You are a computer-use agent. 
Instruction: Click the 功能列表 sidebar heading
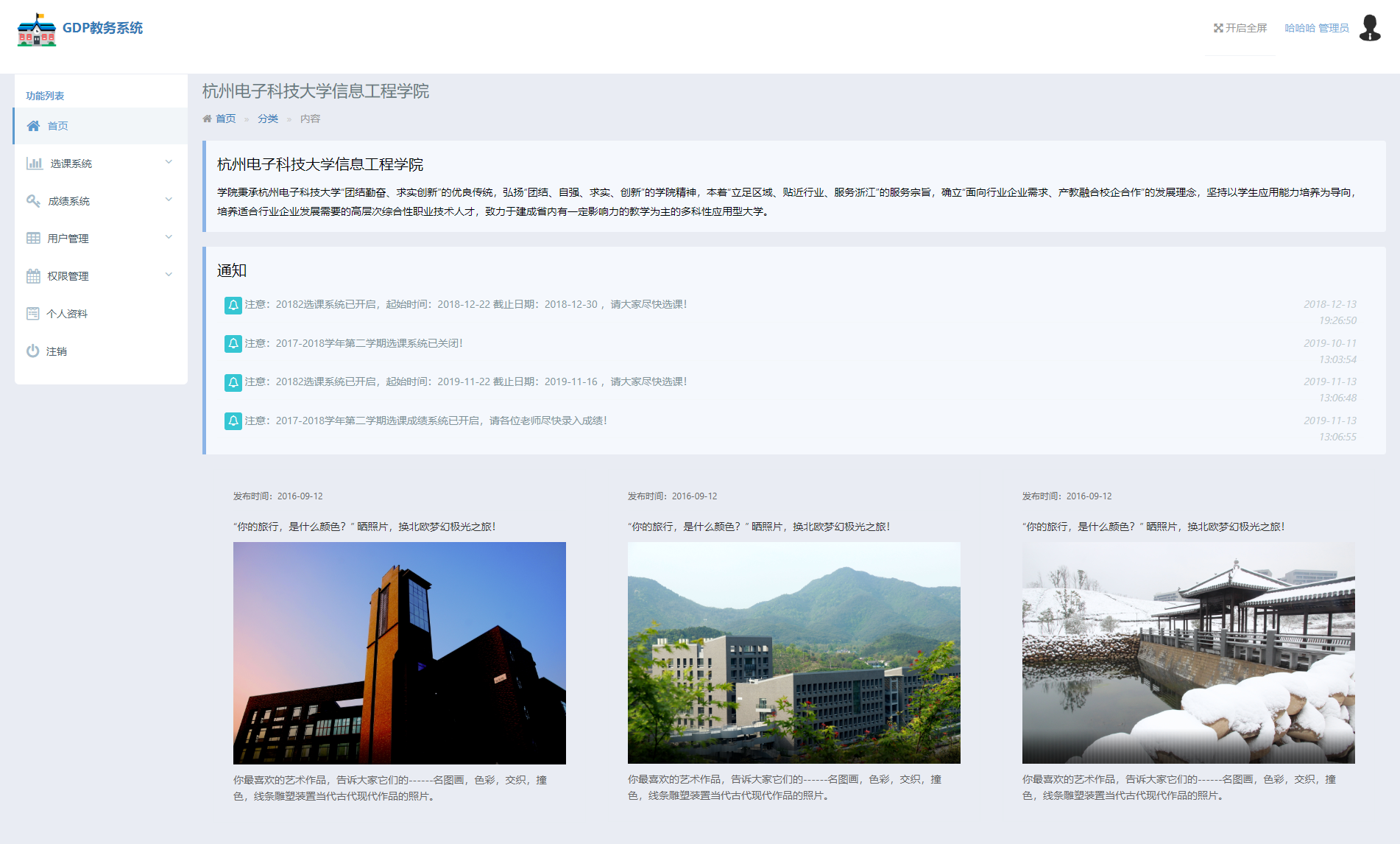pyautogui.click(x=45, y=96)
